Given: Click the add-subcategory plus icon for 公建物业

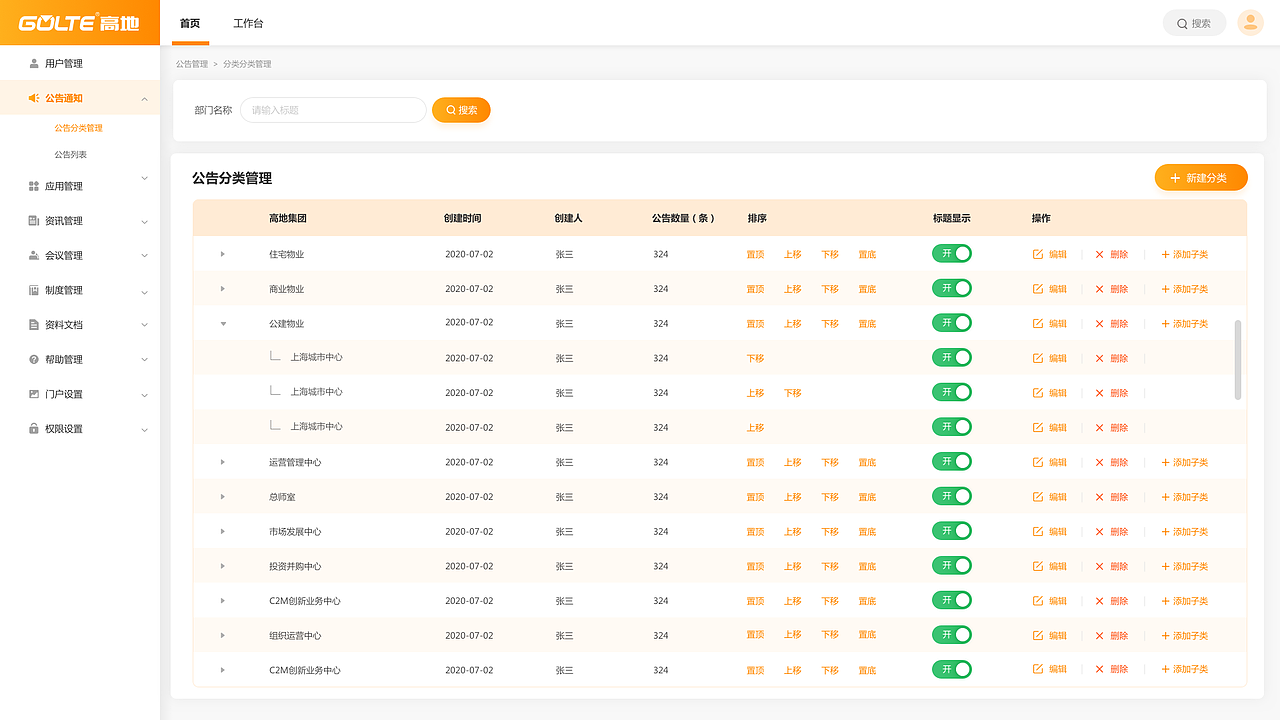Looking at the screenshot, I should (x=1165, y=324).
